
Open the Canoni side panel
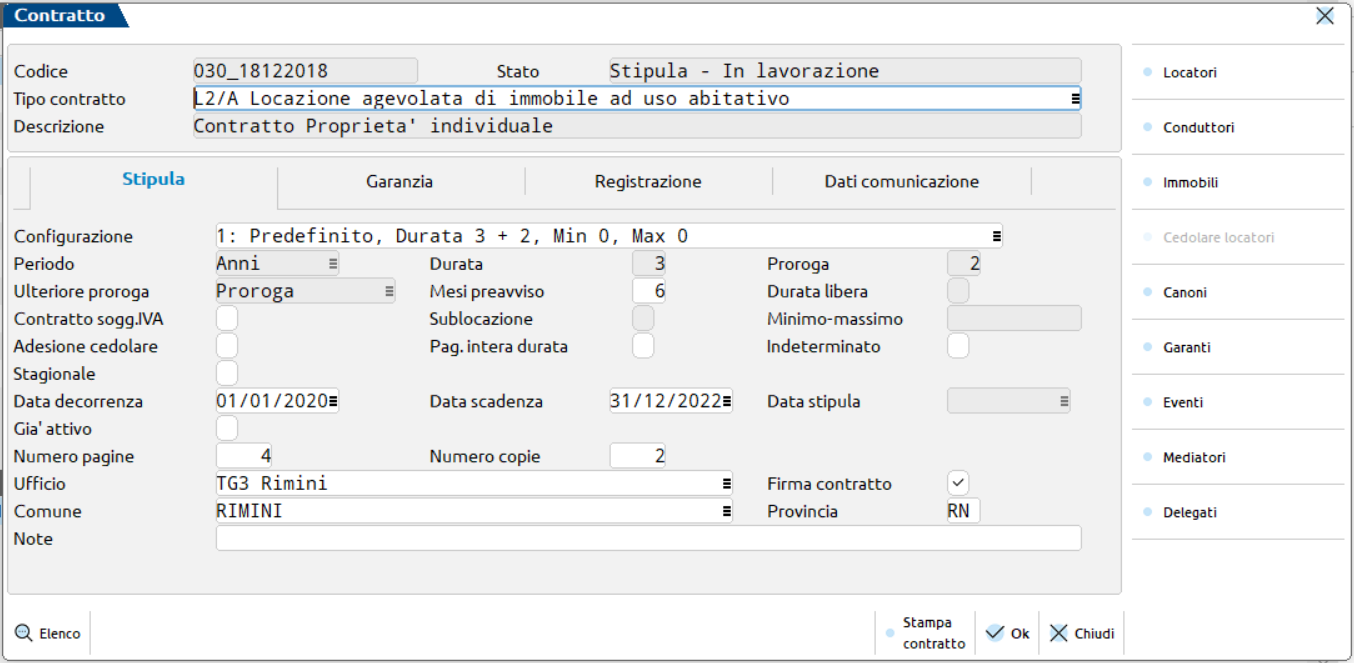[1184, 293]
